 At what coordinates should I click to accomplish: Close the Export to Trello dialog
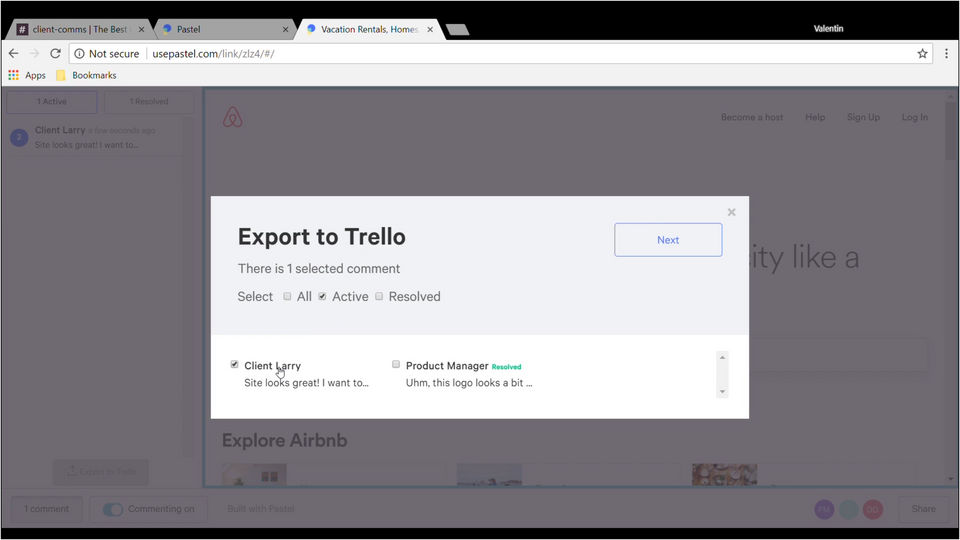pyautogui.click(x=731, y=212)
